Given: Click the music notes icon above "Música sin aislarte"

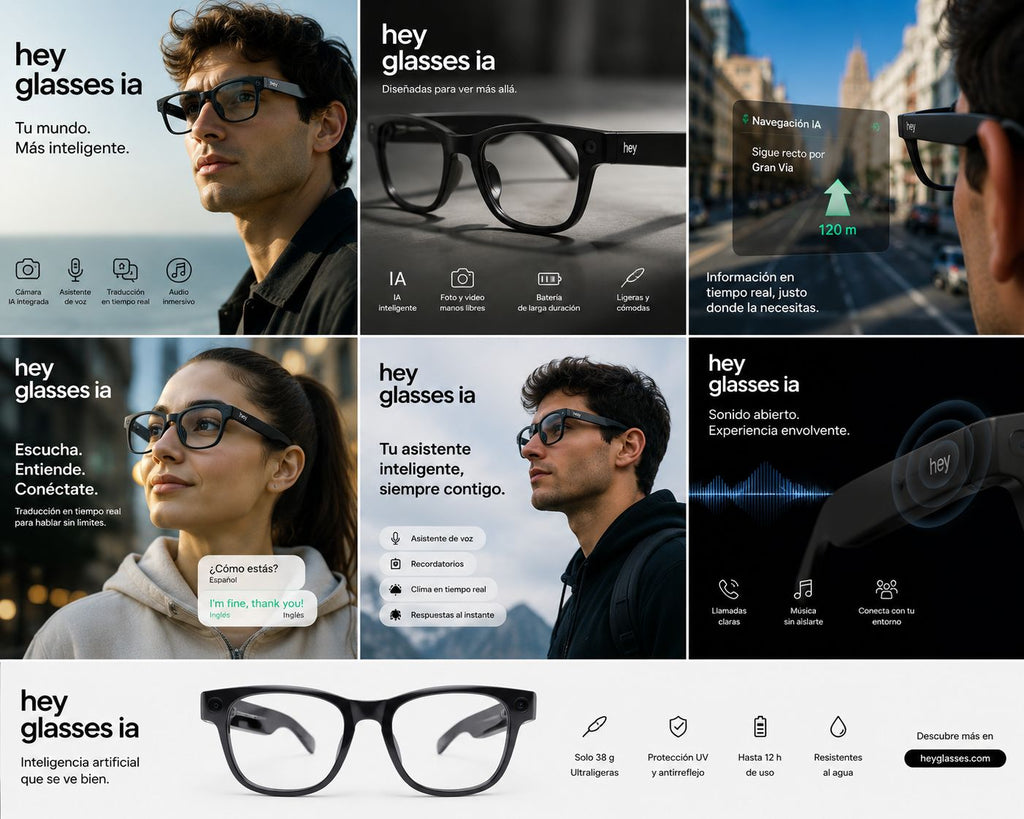Looking at the screenshot, I should [x=803, y=588].
